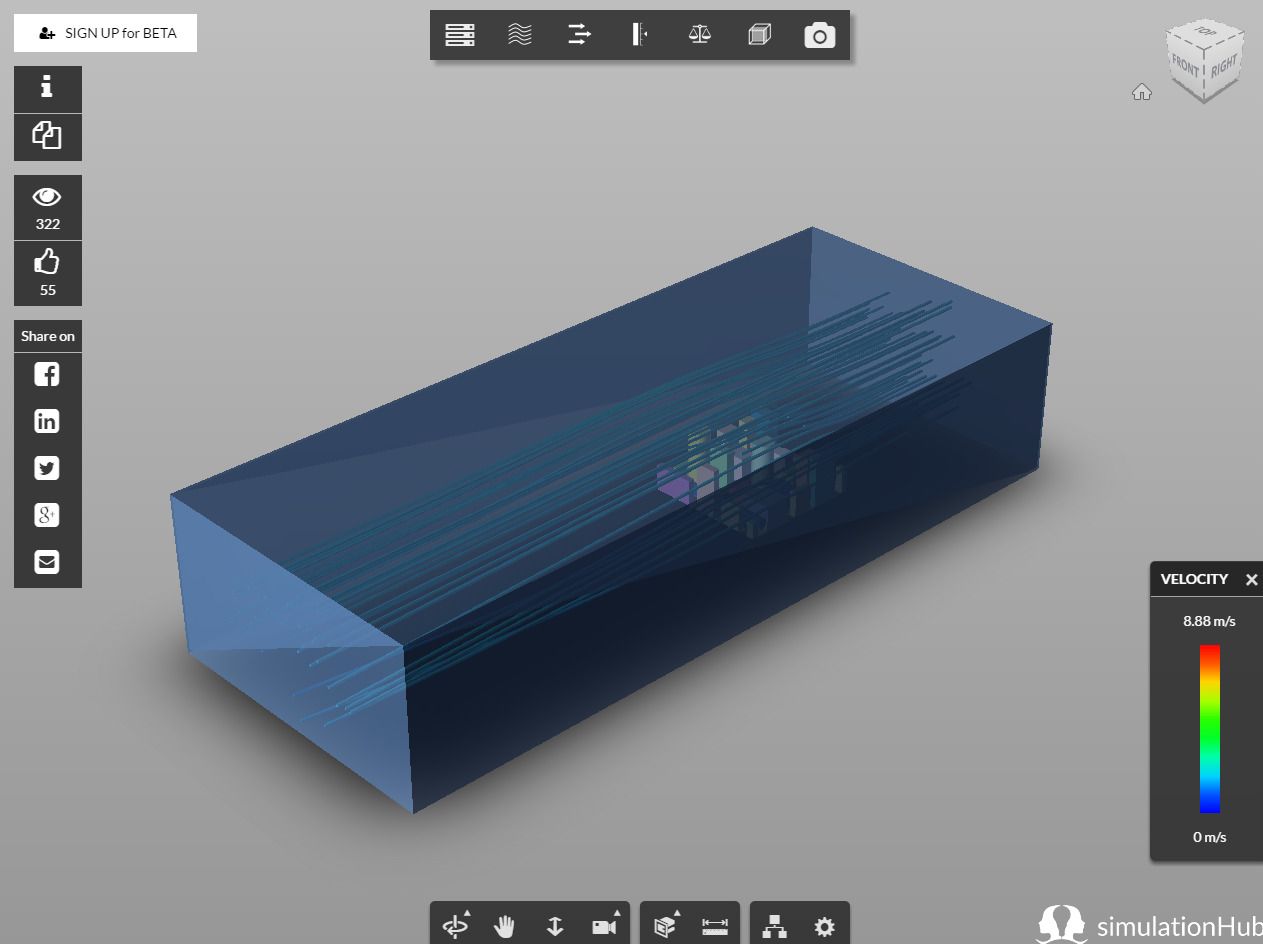
Task: Share the simulation on LinkedIn
Action: (x=47, y=421)
